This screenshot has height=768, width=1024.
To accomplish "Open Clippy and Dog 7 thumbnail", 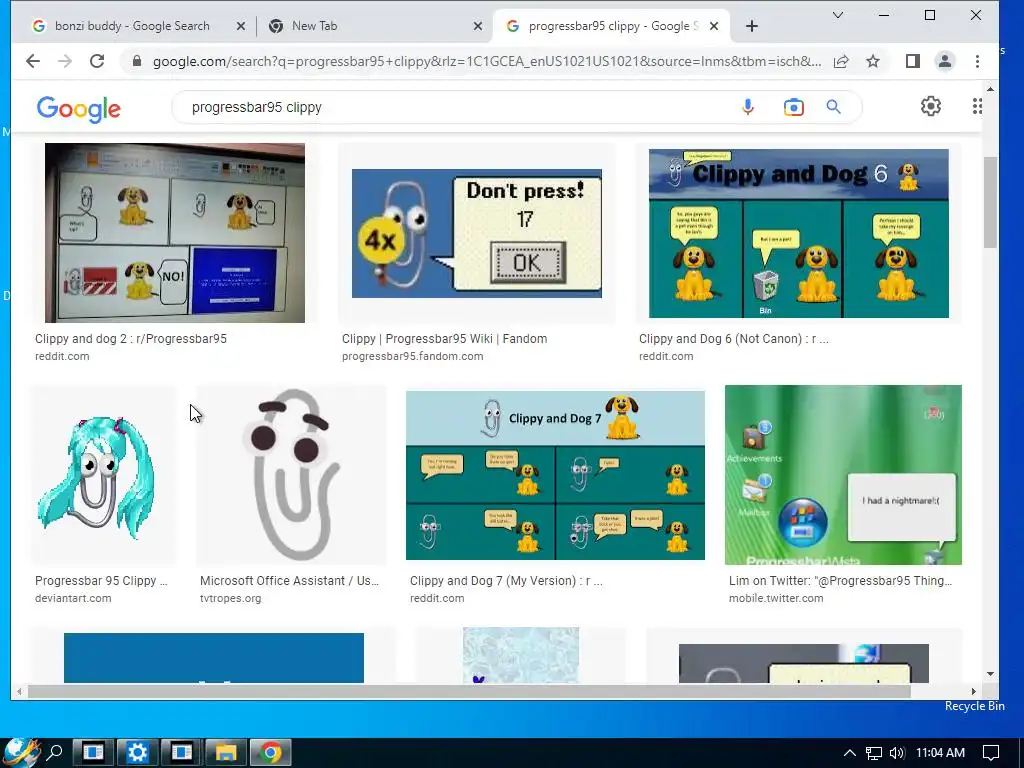I will coord(555,475).
